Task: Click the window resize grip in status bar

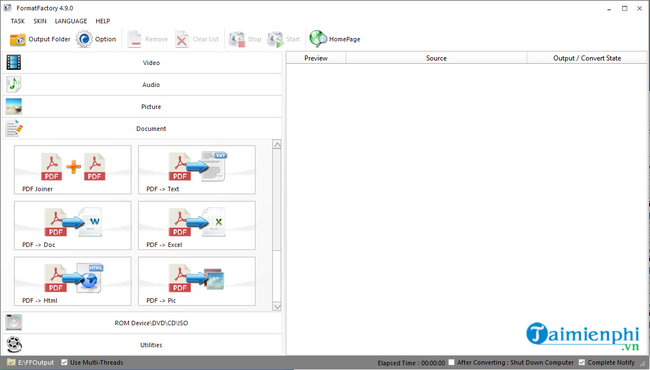Action: [643, 363]
